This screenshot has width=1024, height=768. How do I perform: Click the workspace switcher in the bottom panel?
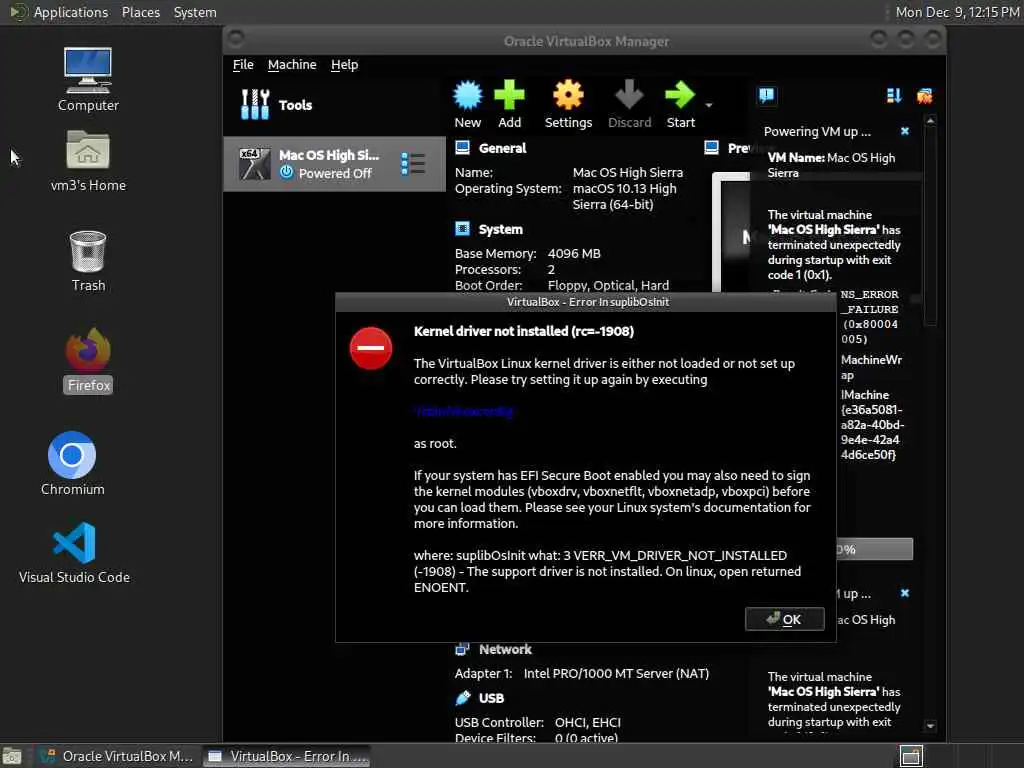tap(911, 756)
